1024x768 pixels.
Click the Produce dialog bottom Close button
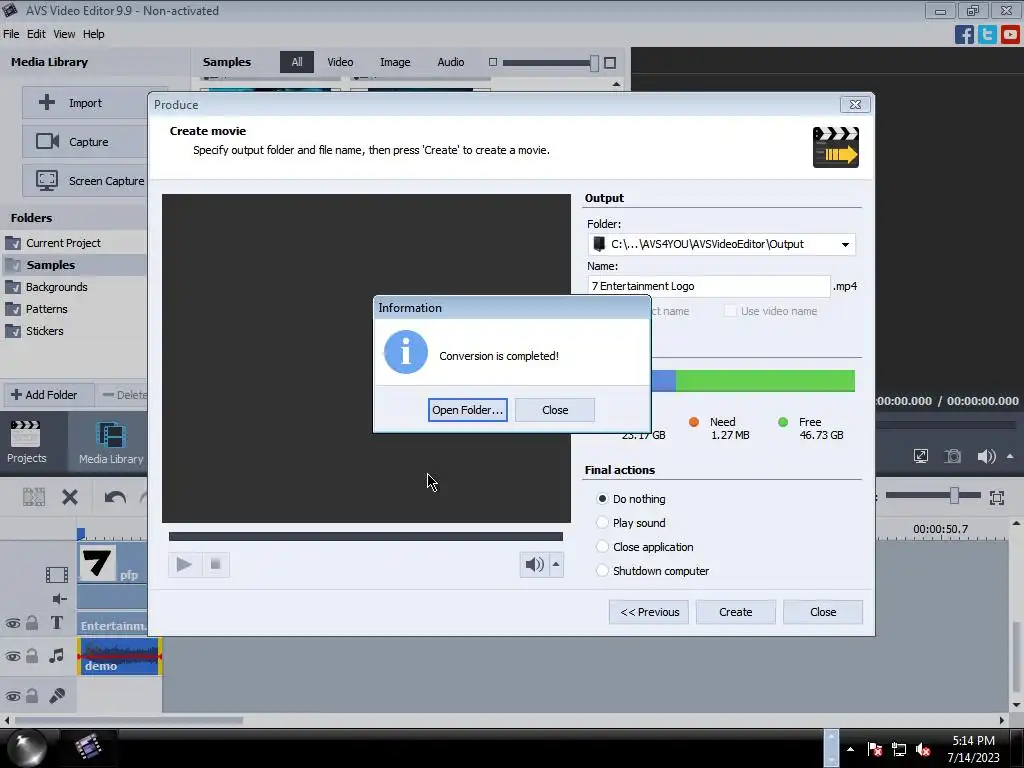823,612
